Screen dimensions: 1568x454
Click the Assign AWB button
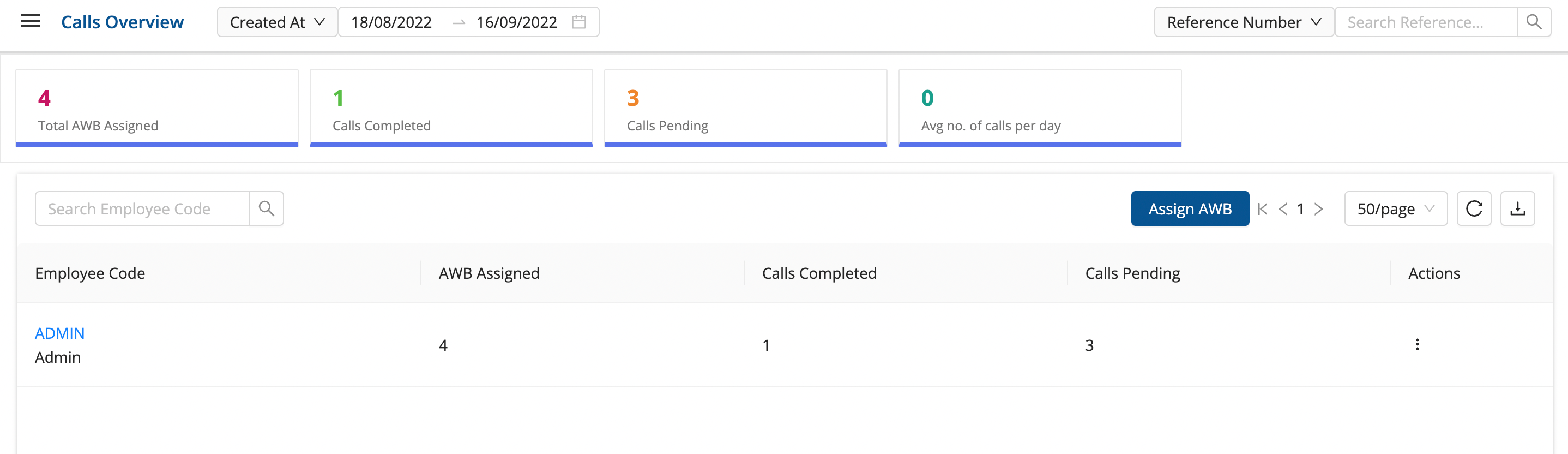pyautogui.click(x=1190, y=208)
